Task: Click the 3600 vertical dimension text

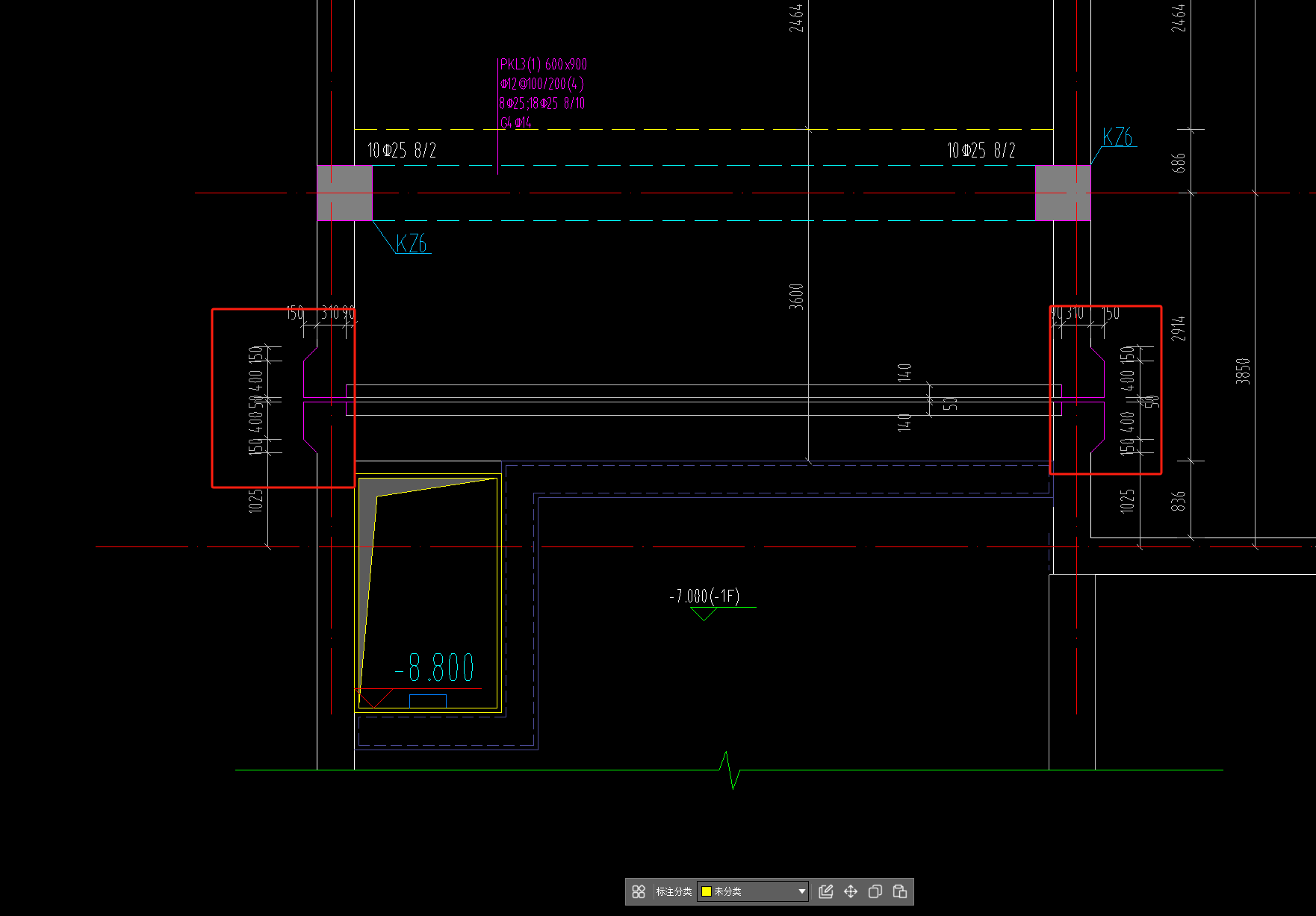Action: click(797, 296)
